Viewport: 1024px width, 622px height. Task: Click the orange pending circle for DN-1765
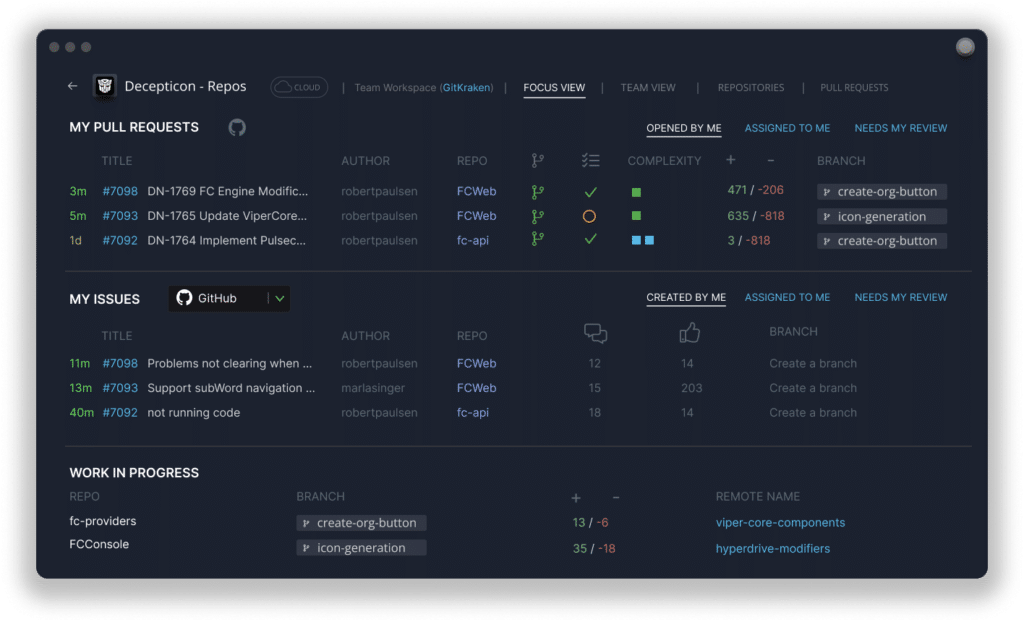(589, 216)
